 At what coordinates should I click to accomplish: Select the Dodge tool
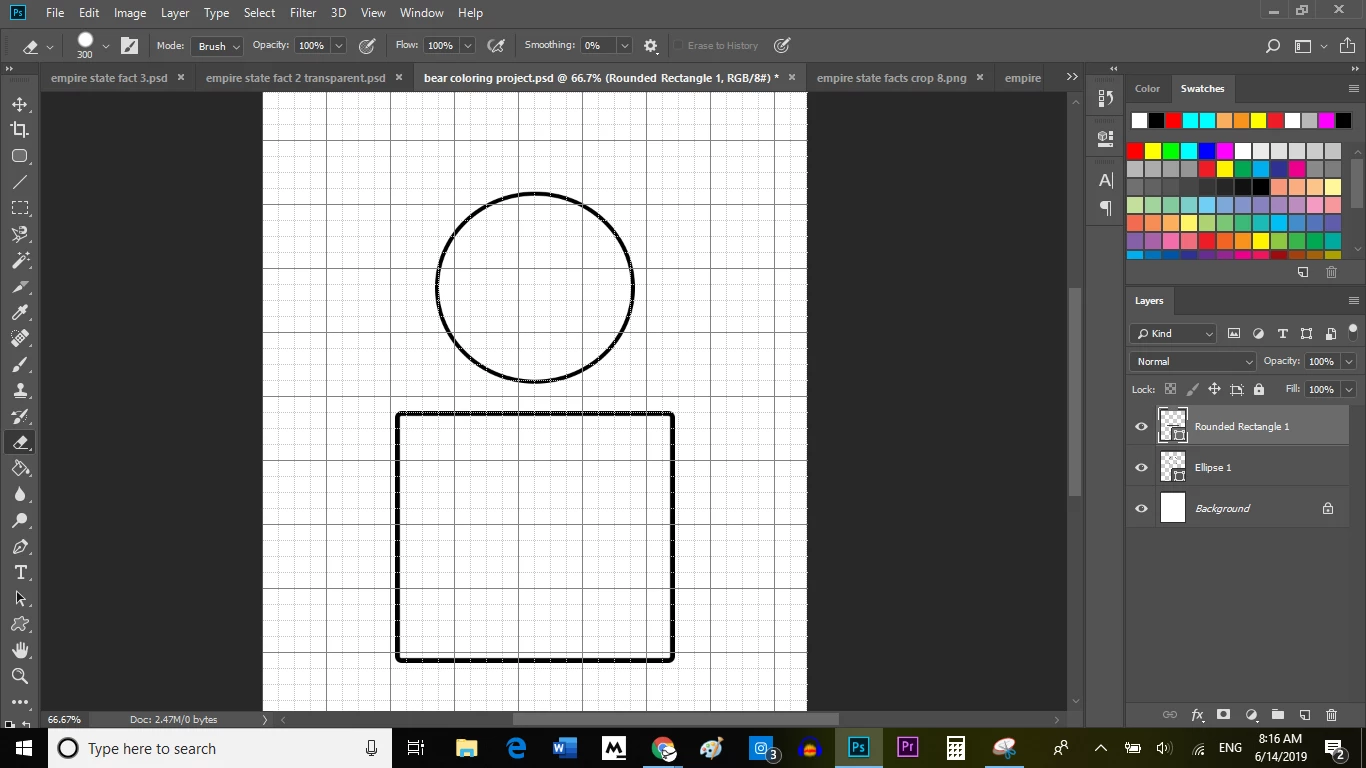pyautogui.click(x=20, y=520)
